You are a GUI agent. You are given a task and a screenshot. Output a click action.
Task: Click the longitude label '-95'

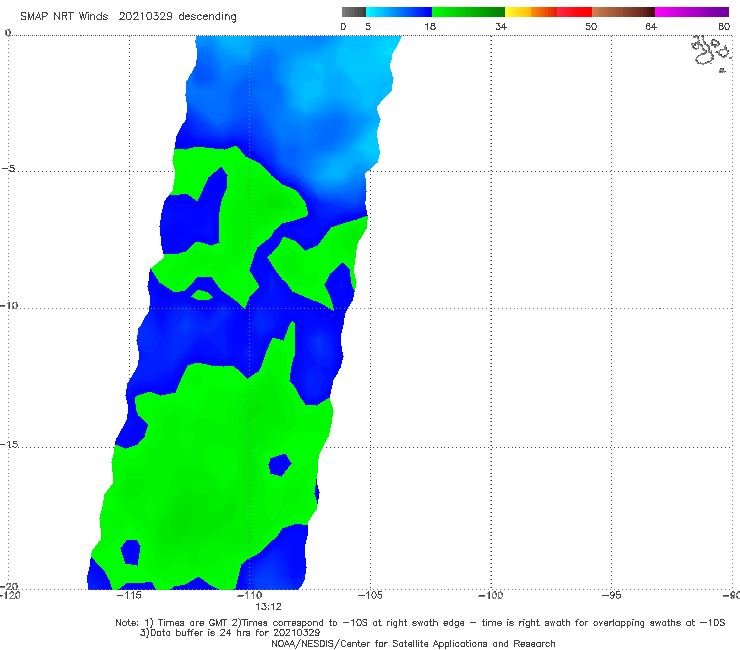click(x=612, y=595)
